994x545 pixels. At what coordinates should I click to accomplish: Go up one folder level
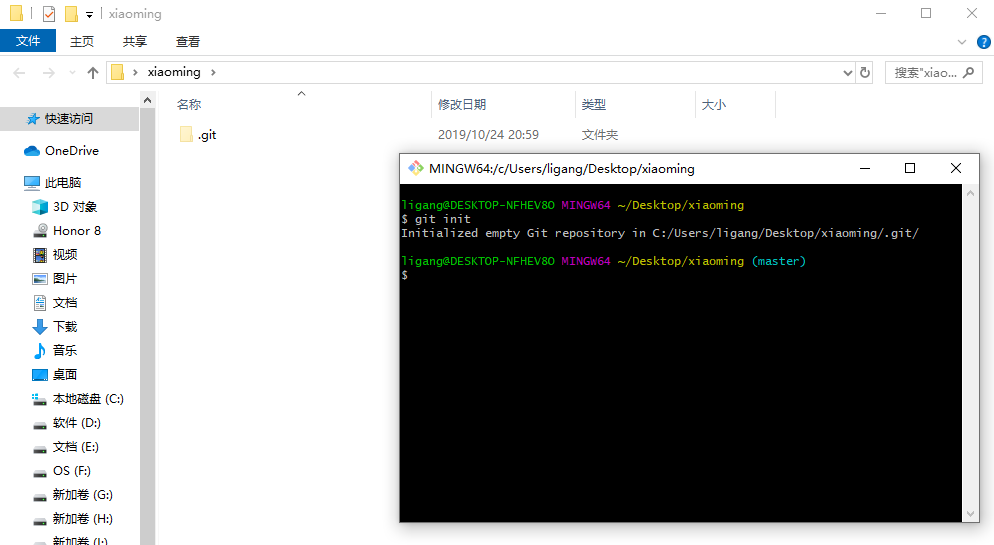(x=93, y=73)
